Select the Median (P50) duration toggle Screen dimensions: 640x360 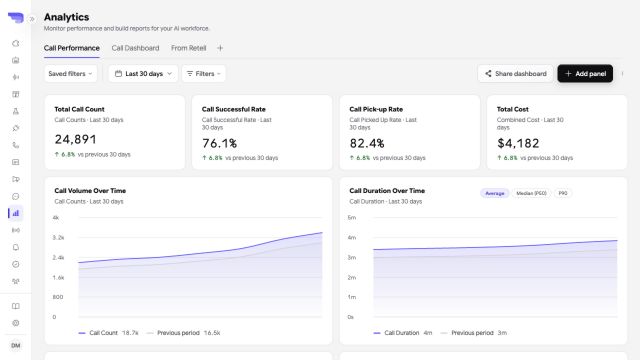point(531,193)
